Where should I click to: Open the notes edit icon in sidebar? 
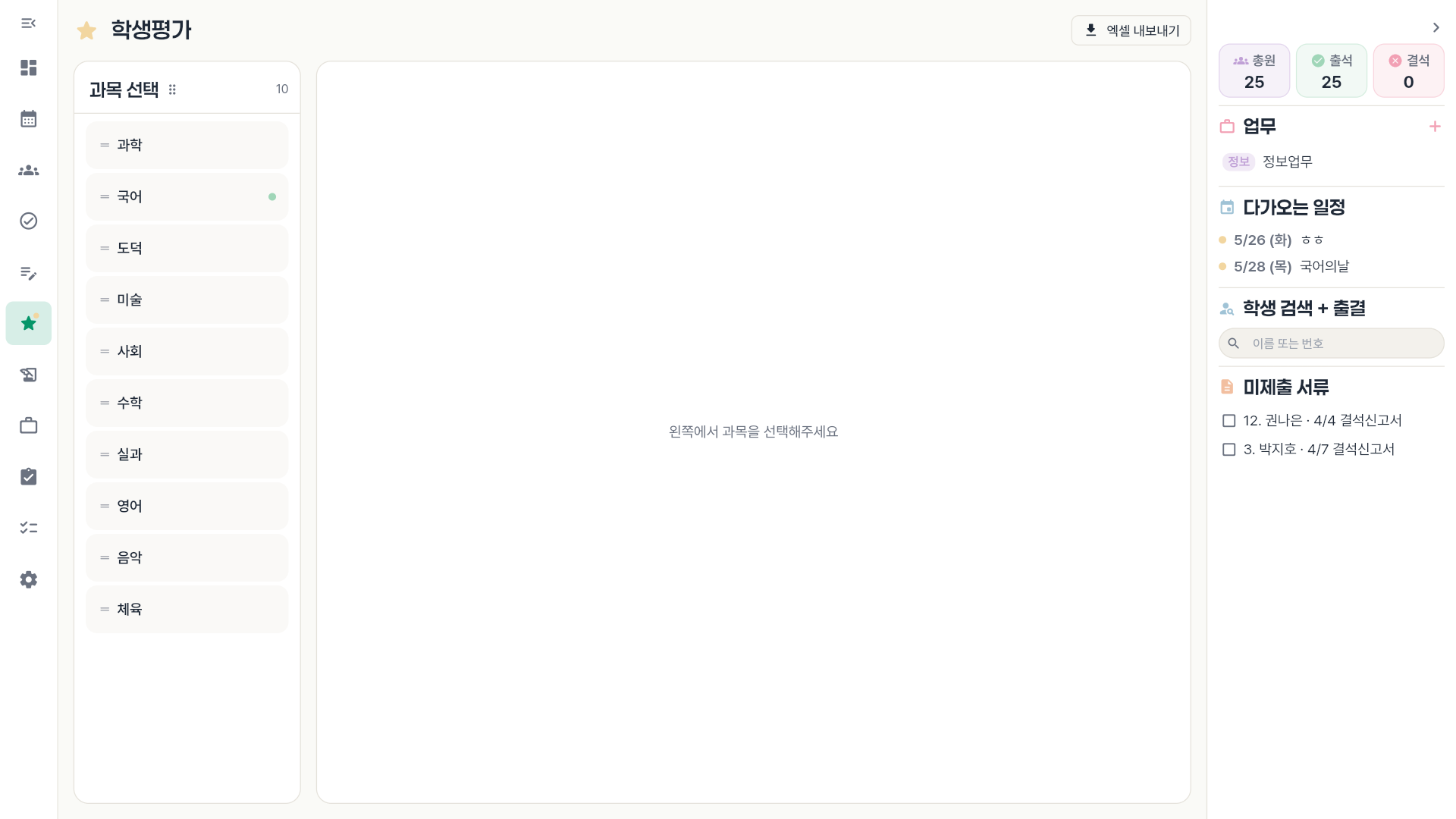point(28,272)
